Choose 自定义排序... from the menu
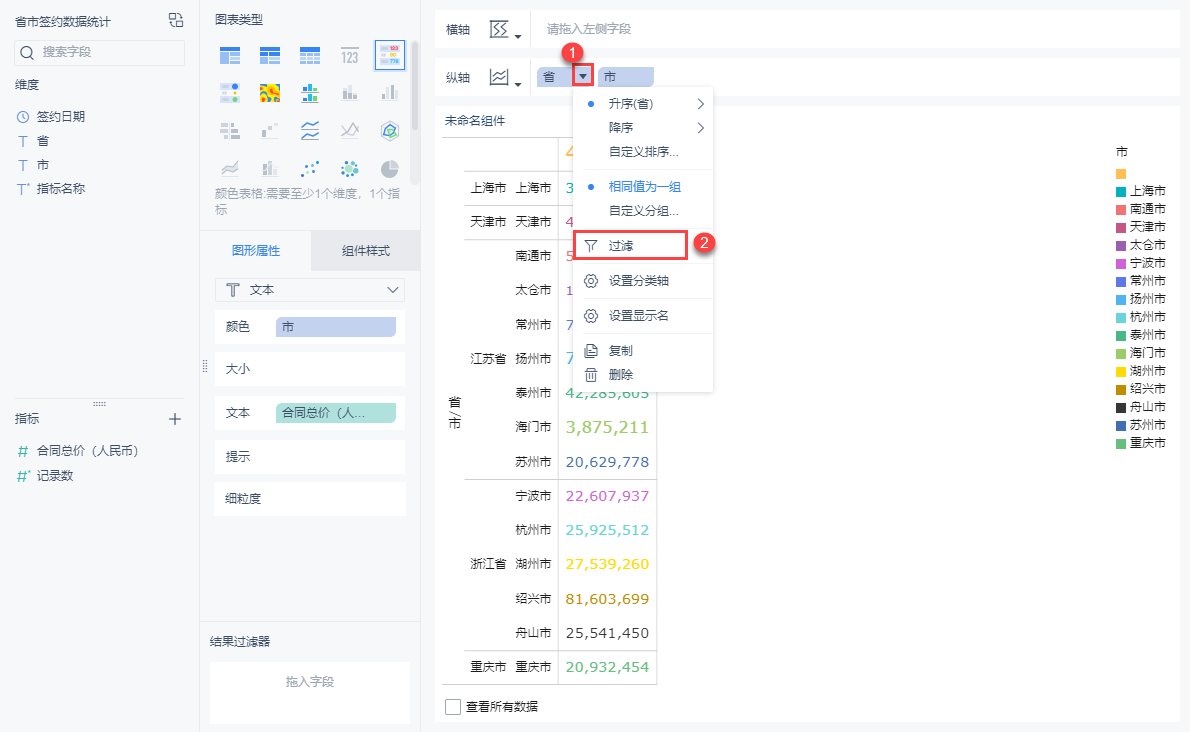The width and height of the screenshot is (1190, 732). pyautogui.click(x=644, y=152)
